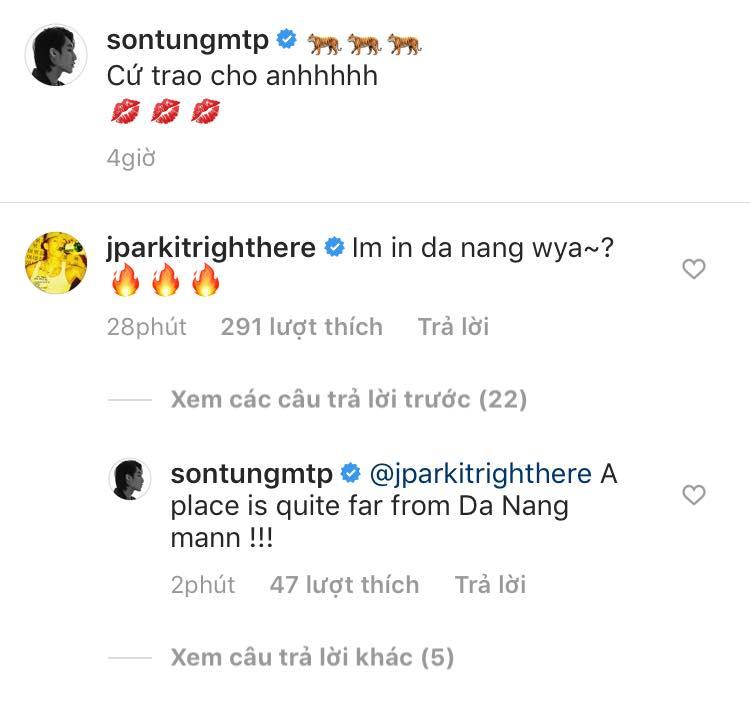Viewport: 750px width, 702px height.
Task: Click the "4giờ" caption timestamp
Action: point(131,158)
